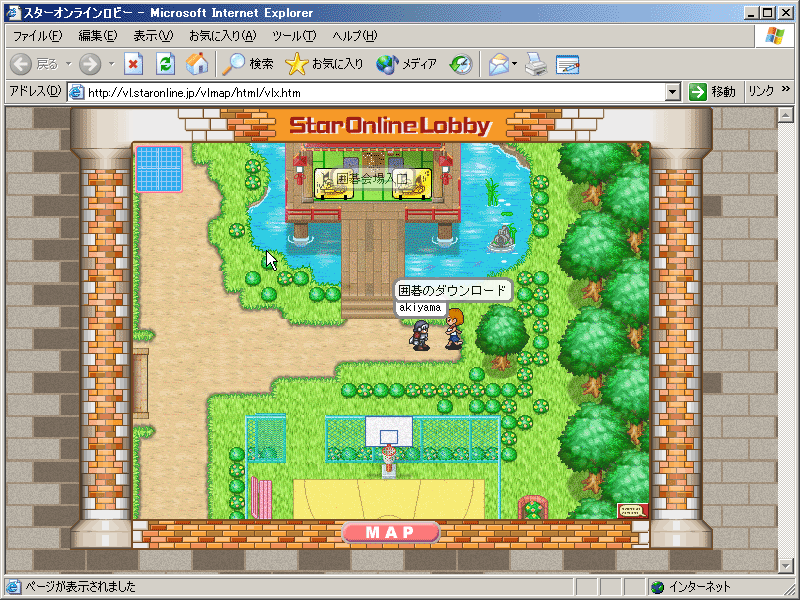Click the 移動 (Go) button
The image size is (800, 600).
coord(712,92)
